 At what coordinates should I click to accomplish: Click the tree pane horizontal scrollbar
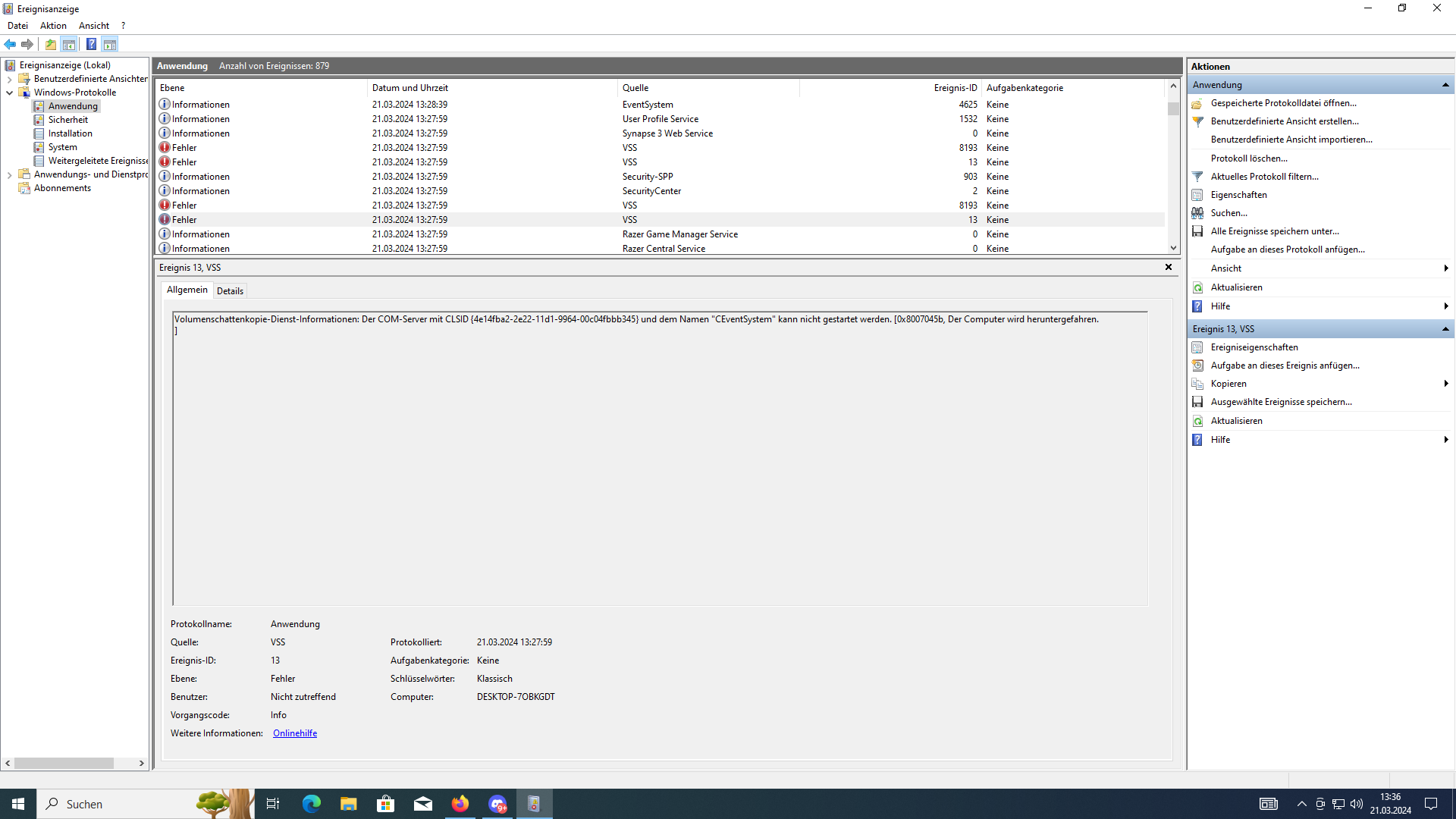(64, 764)
